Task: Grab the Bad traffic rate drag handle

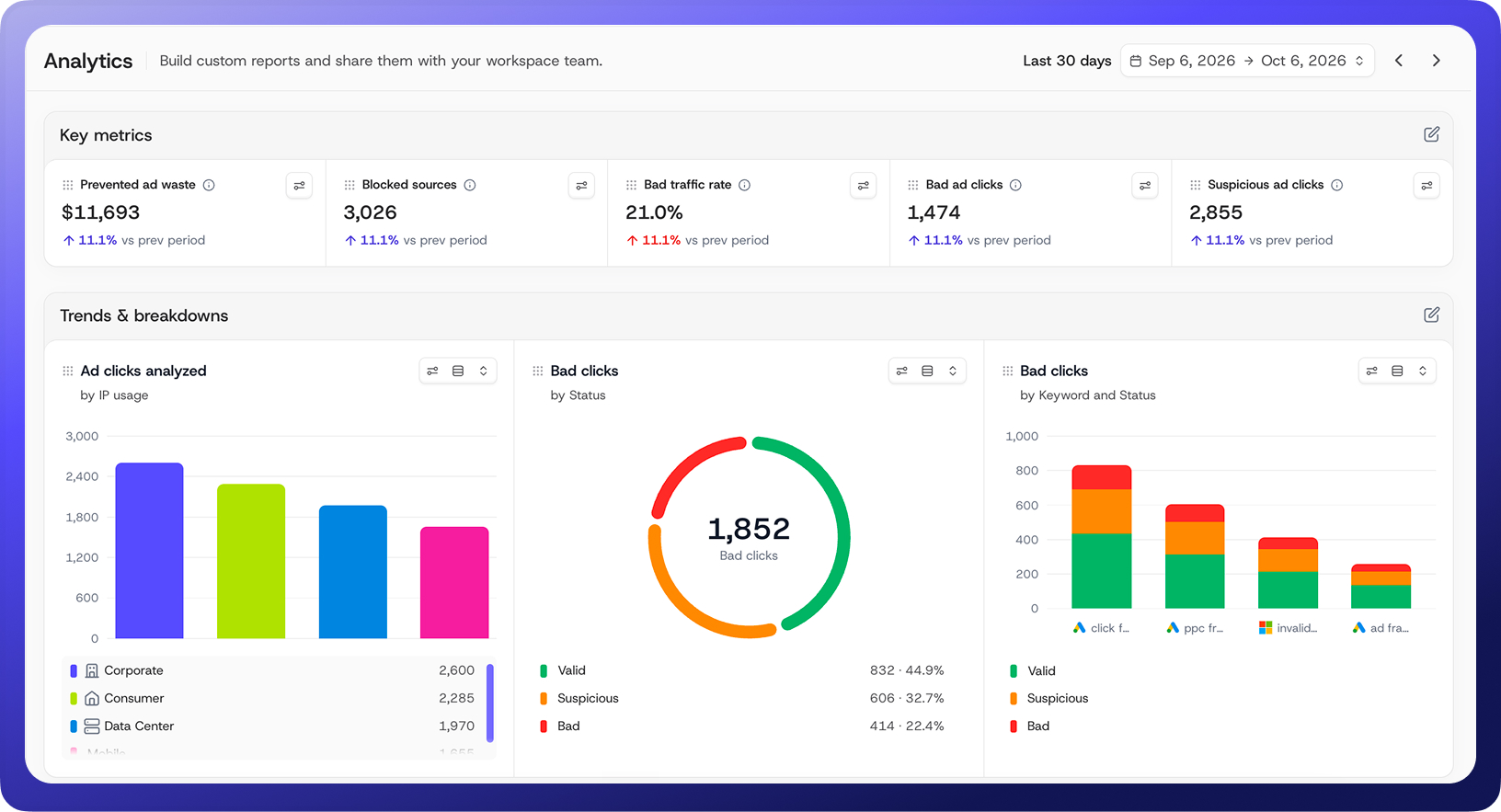Action: click(631, 185)
